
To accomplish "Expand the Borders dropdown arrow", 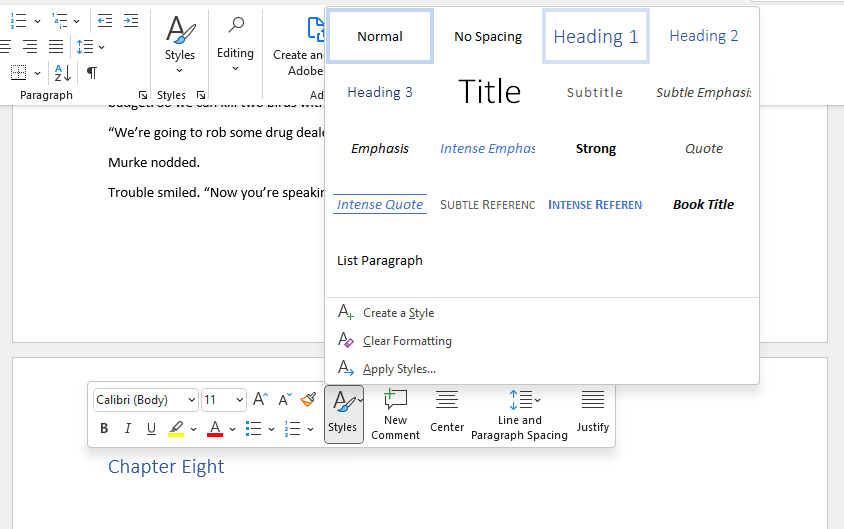I will click(37, 73).
